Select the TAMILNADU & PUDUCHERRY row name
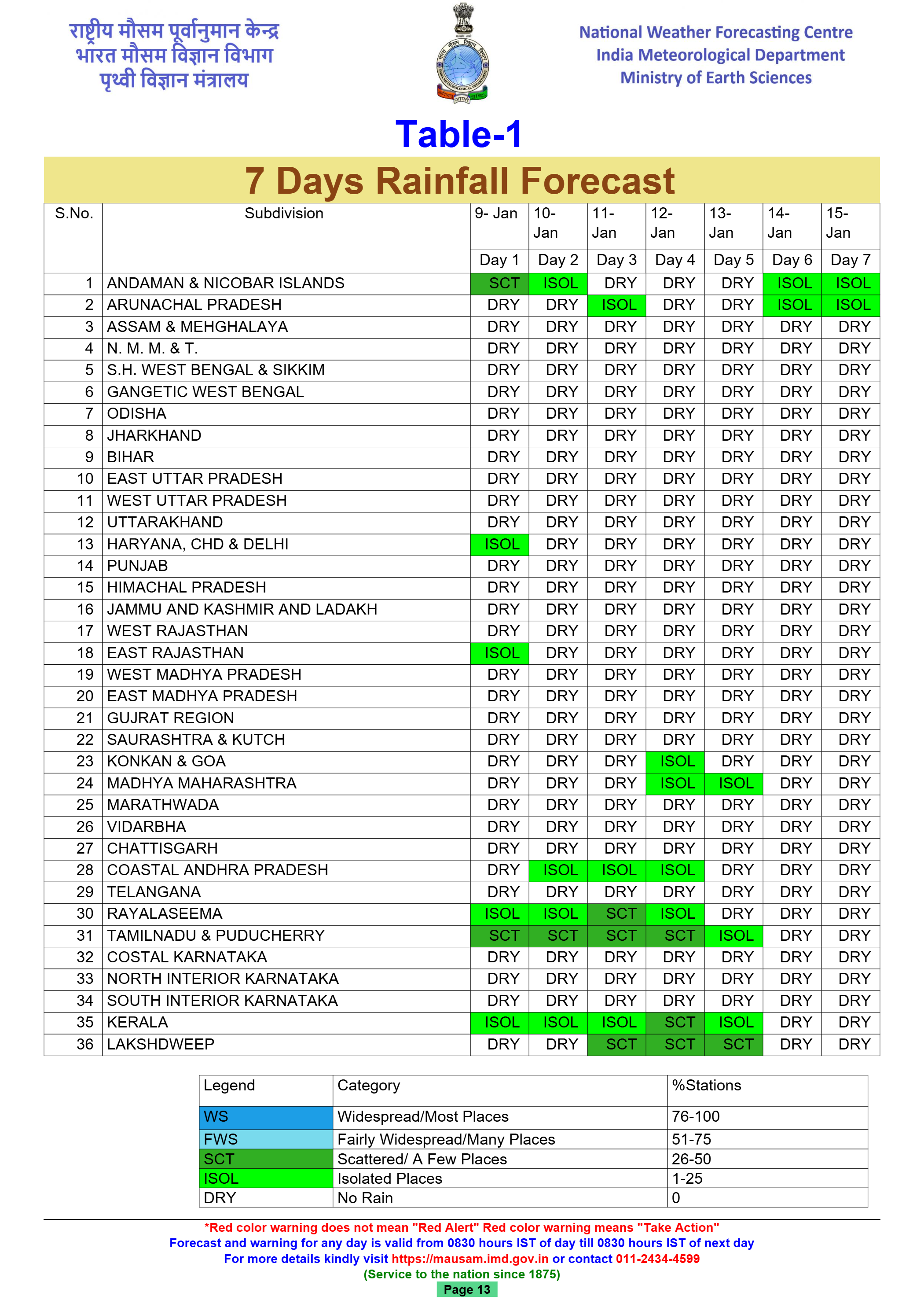This screenshot has width=924, height=1307. click(216, 935)
